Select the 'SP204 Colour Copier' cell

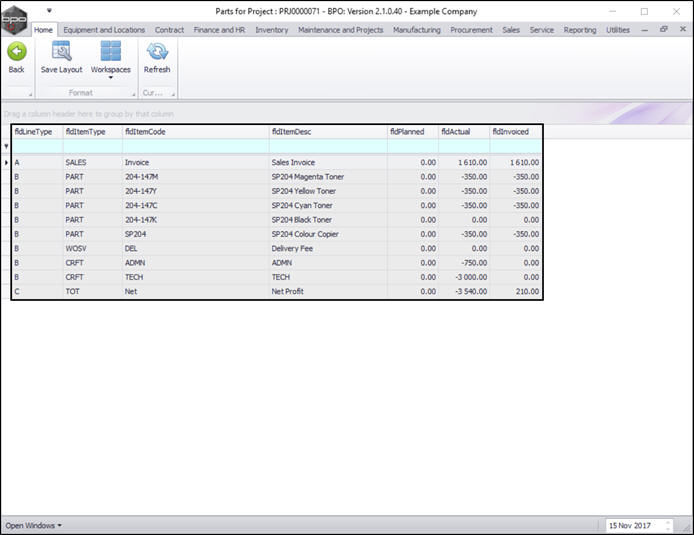point(328,234)
